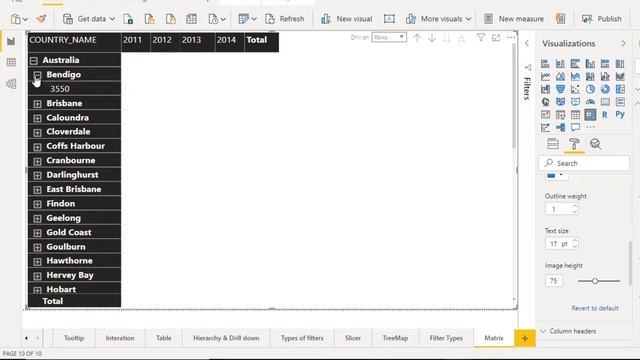The image size is (640, 360).
Task: Insert a Text box from the ribbon
Action: coord(389,19)
